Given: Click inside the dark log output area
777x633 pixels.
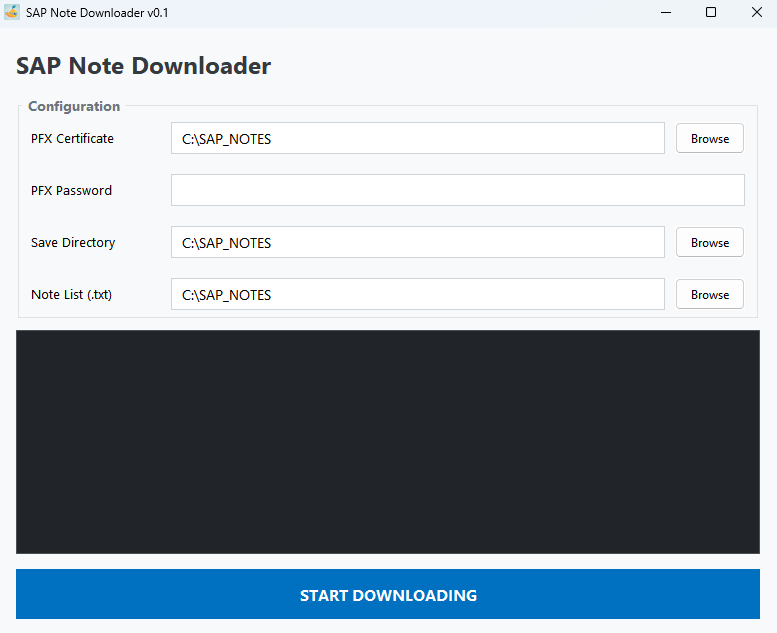Looking at the screenshot, I should (x=388, y=442).
